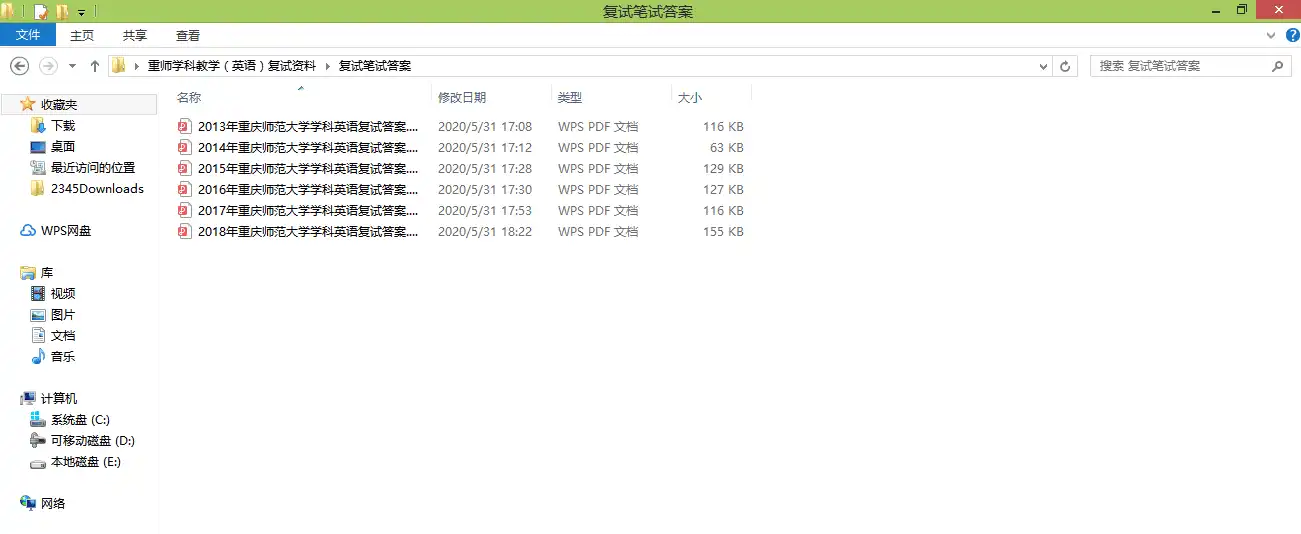The image size is (1301, 534).
Task: Select file name 2014年重庆师范大学学科英语复试答案
Action: 308,148
